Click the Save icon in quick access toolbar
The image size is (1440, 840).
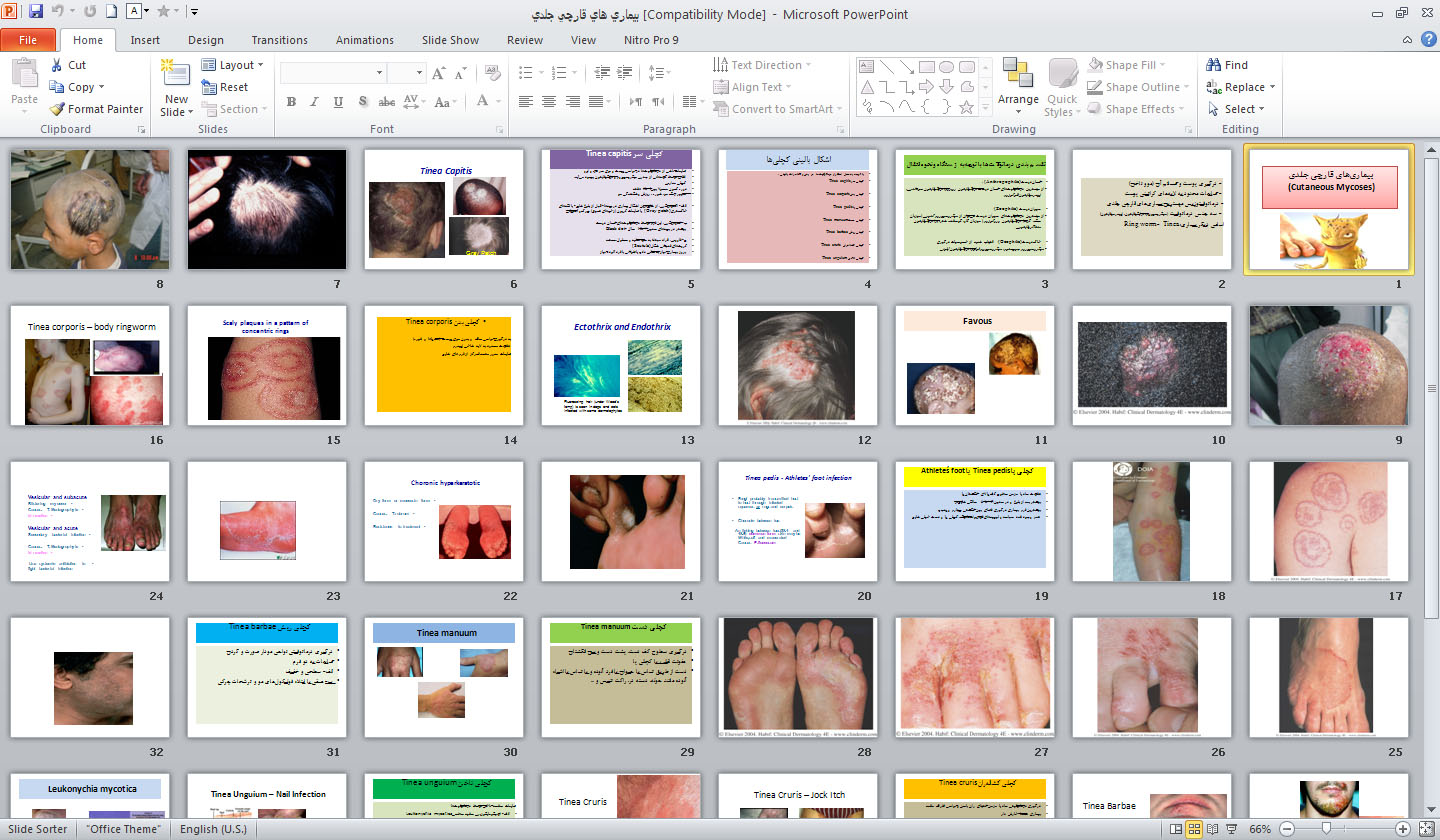(x=36, y=12)
